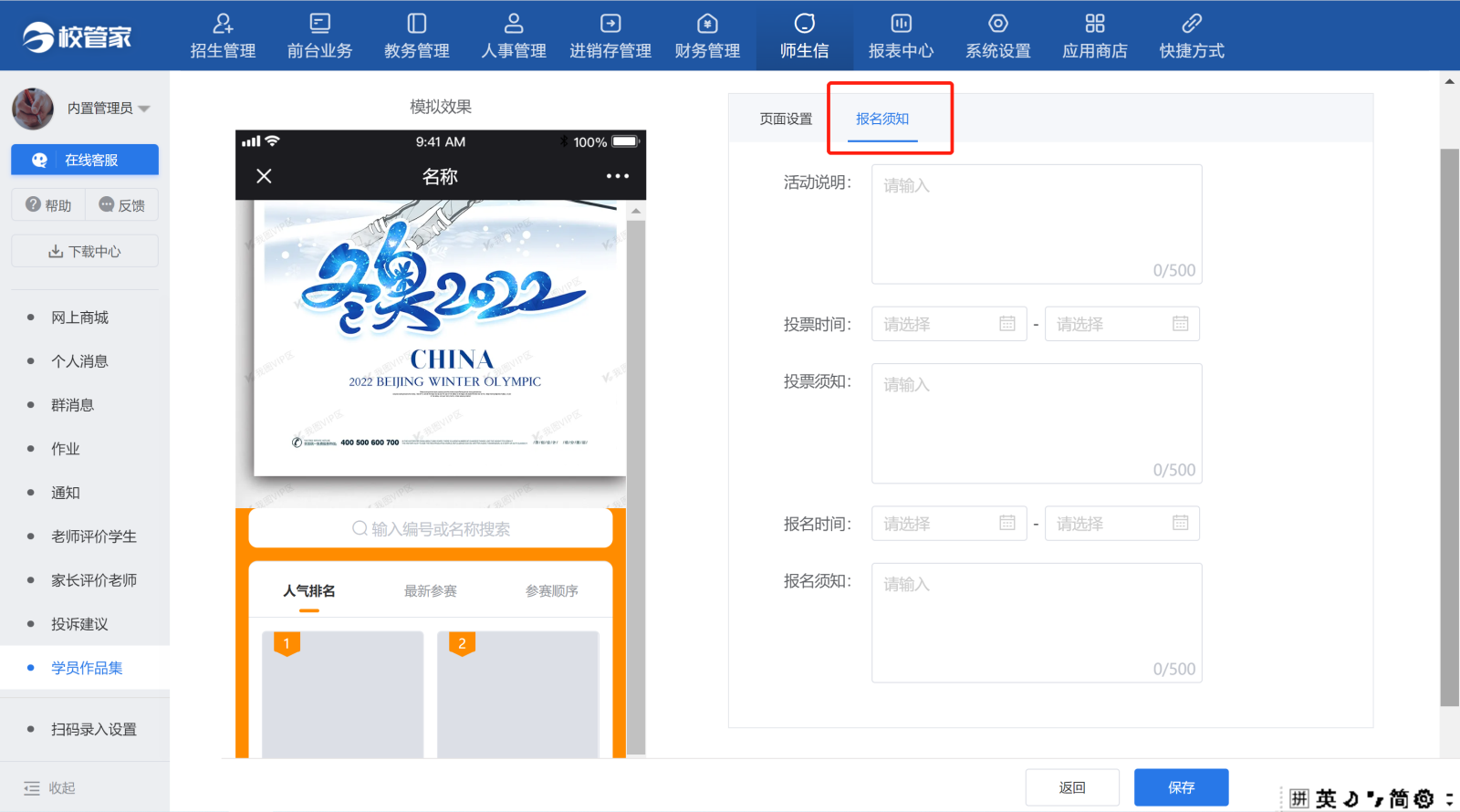Open 快捷方式 menu
The height and width of the screenshot is (812, 1460).
click(1192, 36)
